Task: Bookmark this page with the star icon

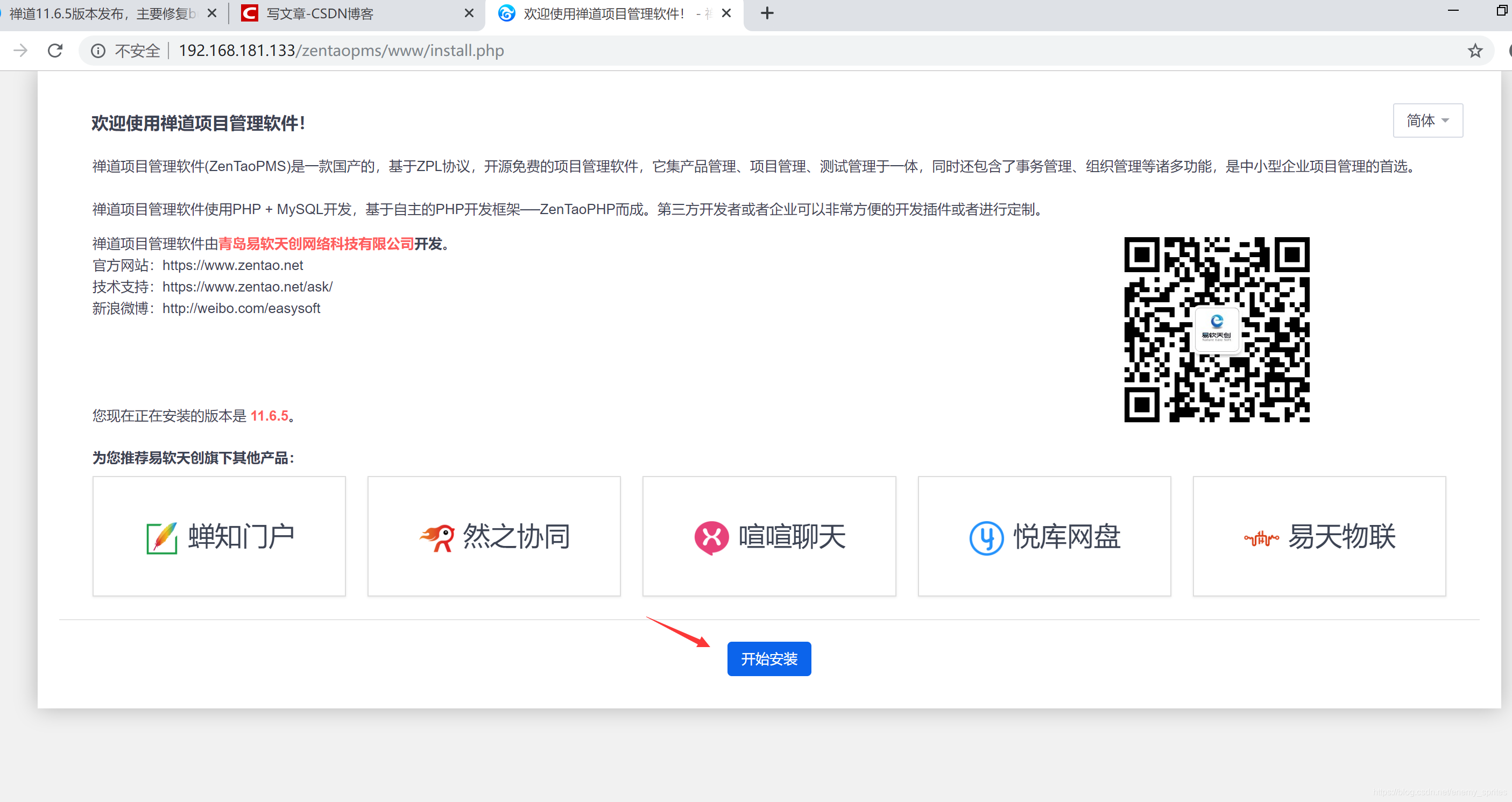Action: point(1475,51)
